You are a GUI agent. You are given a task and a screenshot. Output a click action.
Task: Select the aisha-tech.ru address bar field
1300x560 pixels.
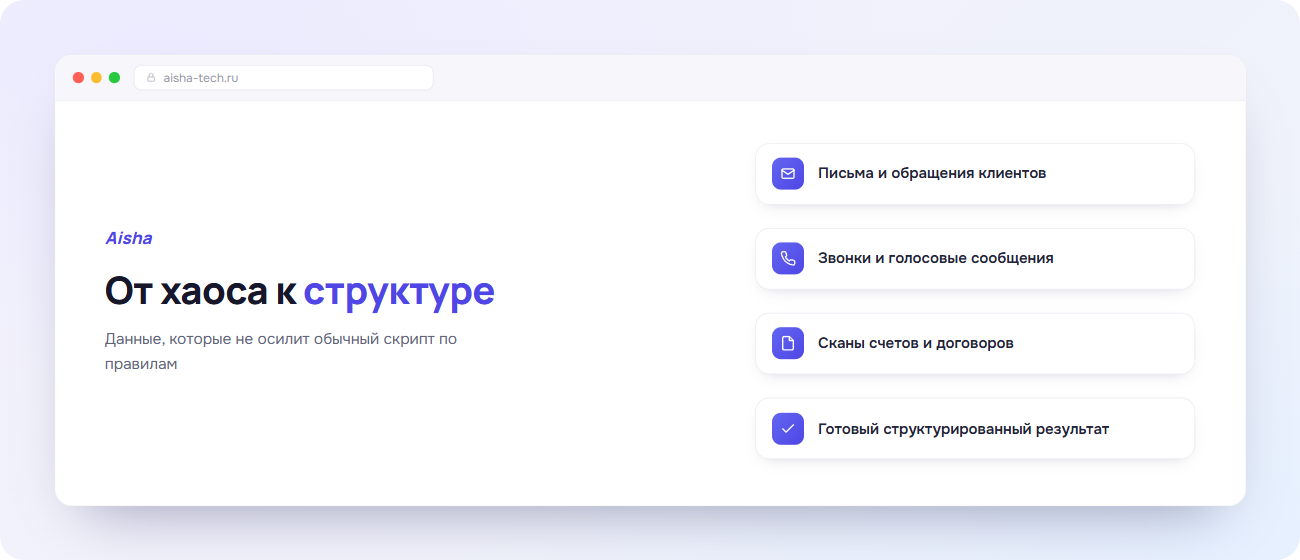point(283,77)
